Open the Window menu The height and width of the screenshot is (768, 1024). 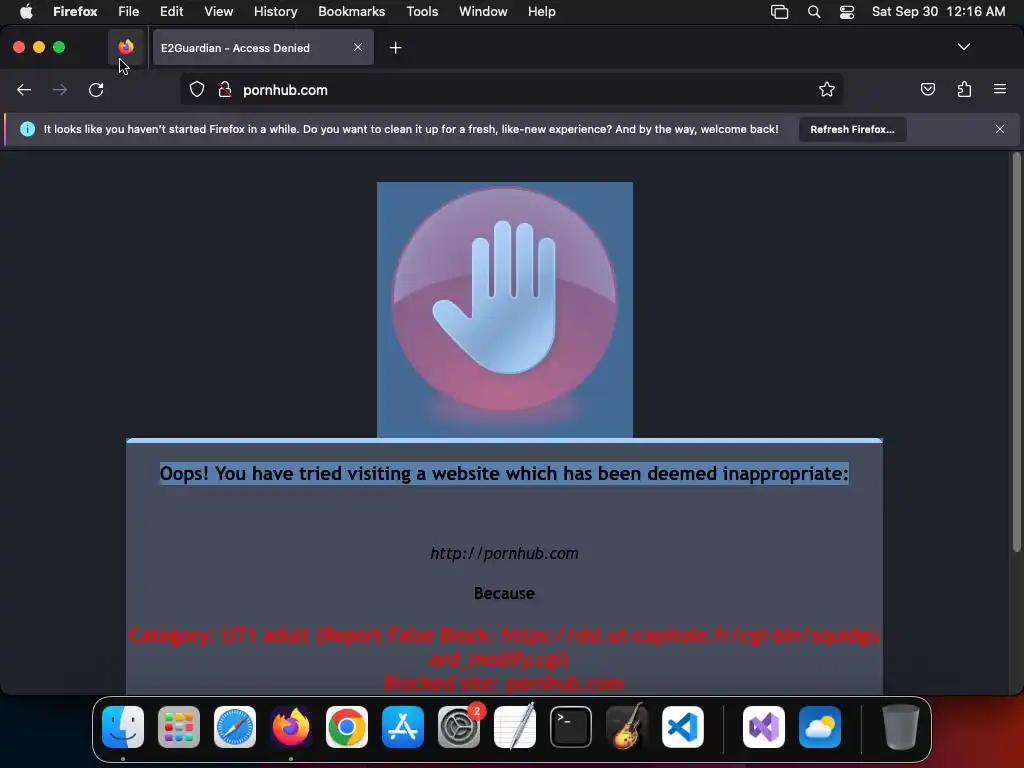point(483,11)
